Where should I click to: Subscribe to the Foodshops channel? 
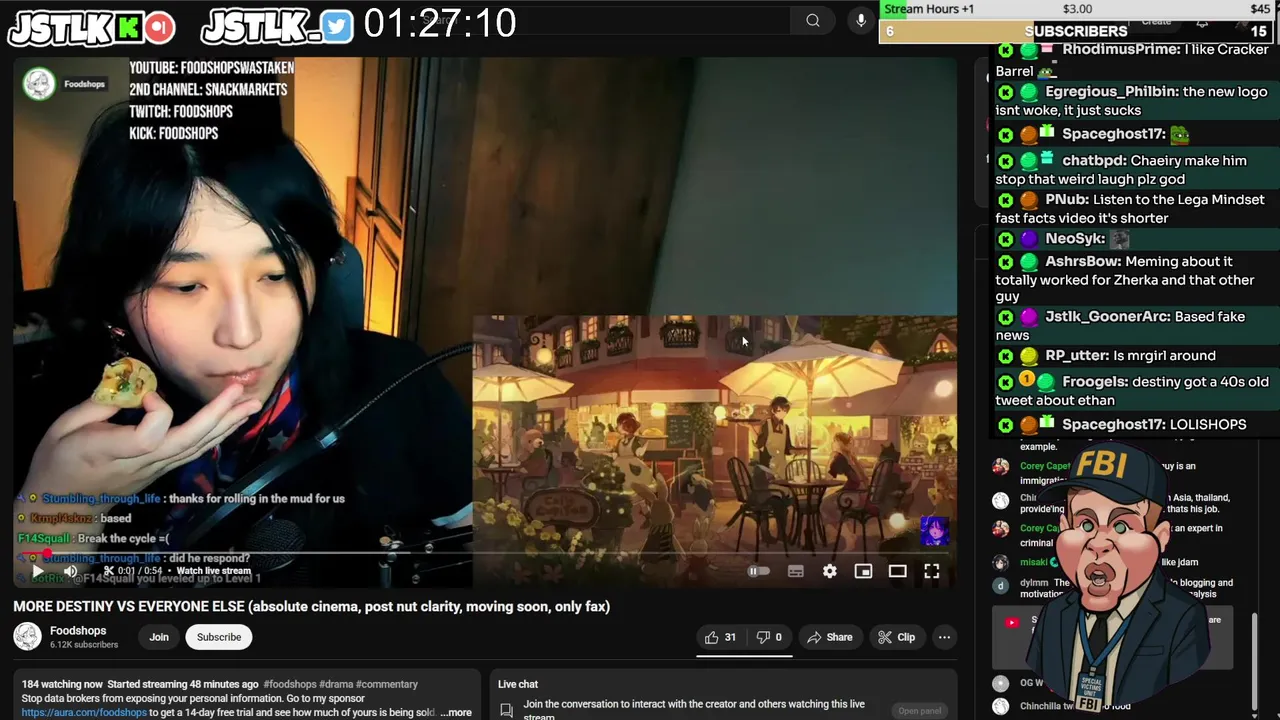[x=219, y=637]
